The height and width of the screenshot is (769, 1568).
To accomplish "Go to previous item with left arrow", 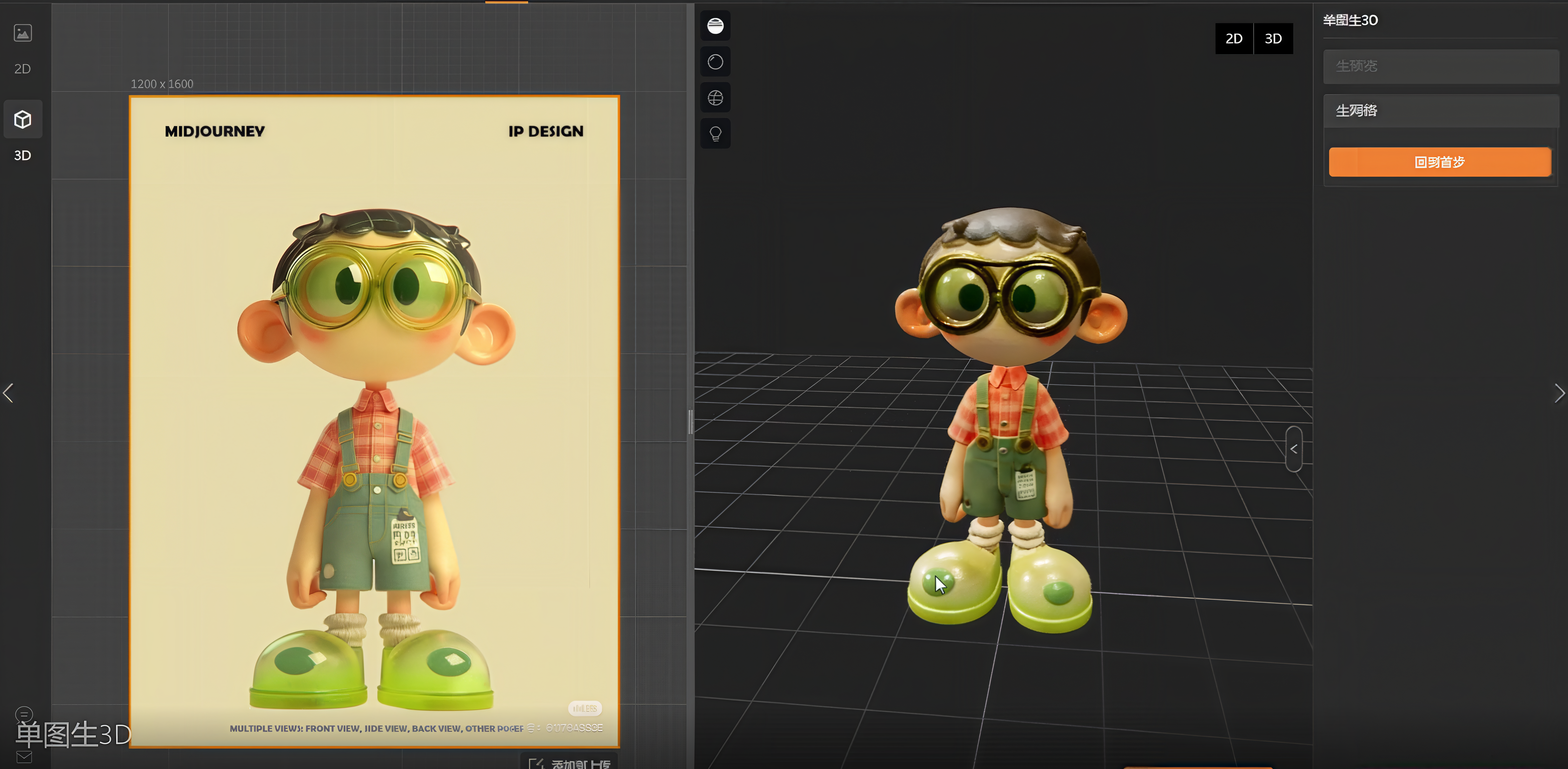I will point(8,393).
